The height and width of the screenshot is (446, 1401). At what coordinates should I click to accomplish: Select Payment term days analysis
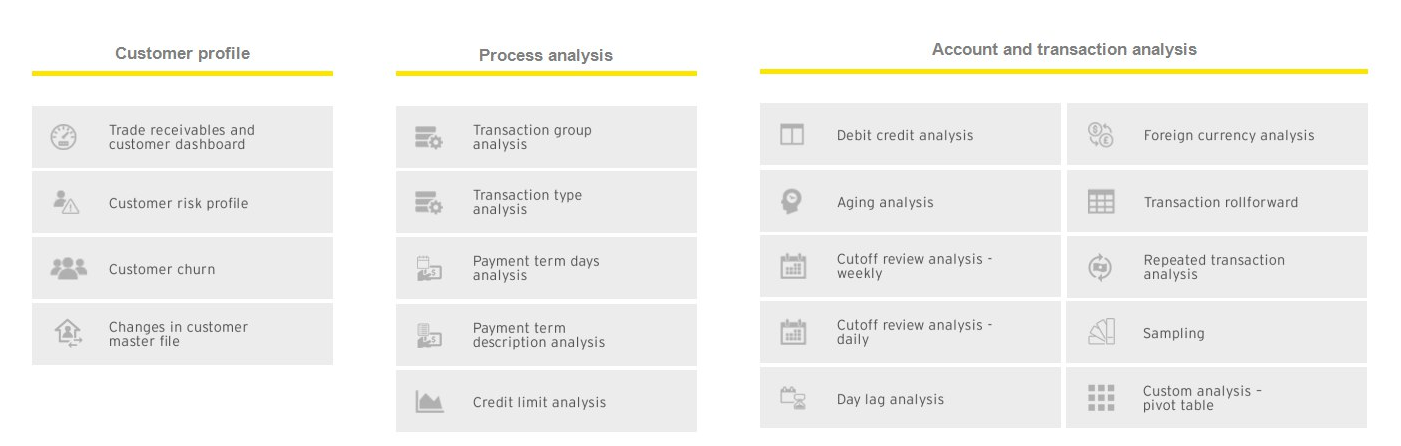click(x=546, y=268)
